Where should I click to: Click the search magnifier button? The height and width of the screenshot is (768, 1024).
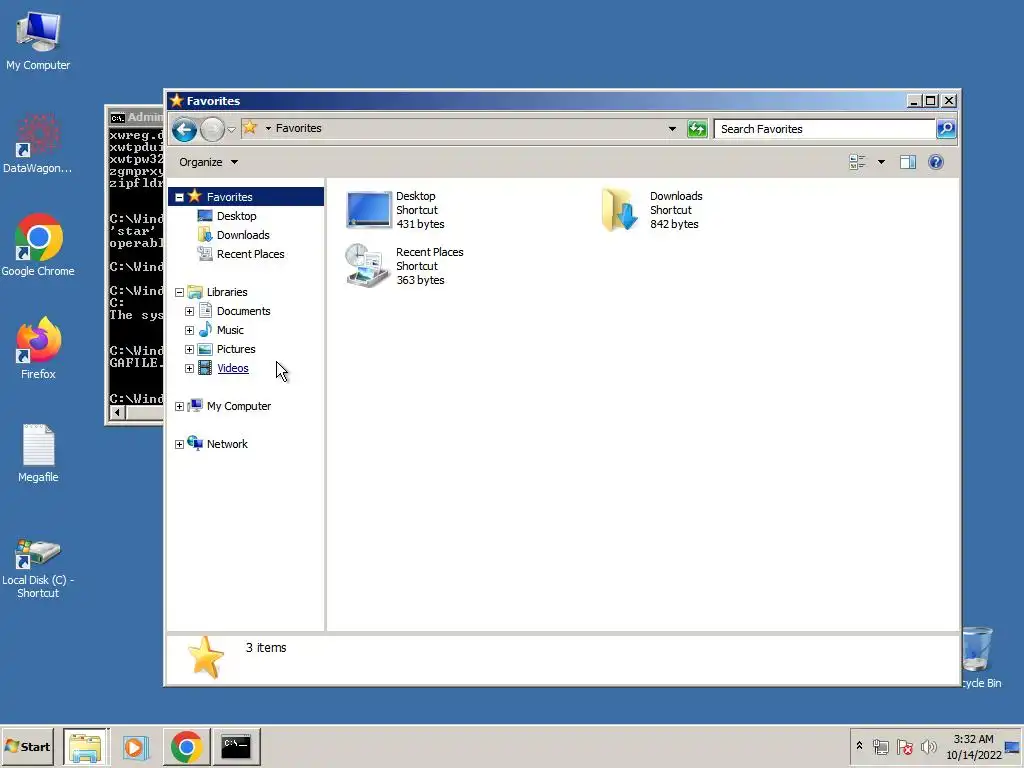pyautogui.click(x=946, y=129)
